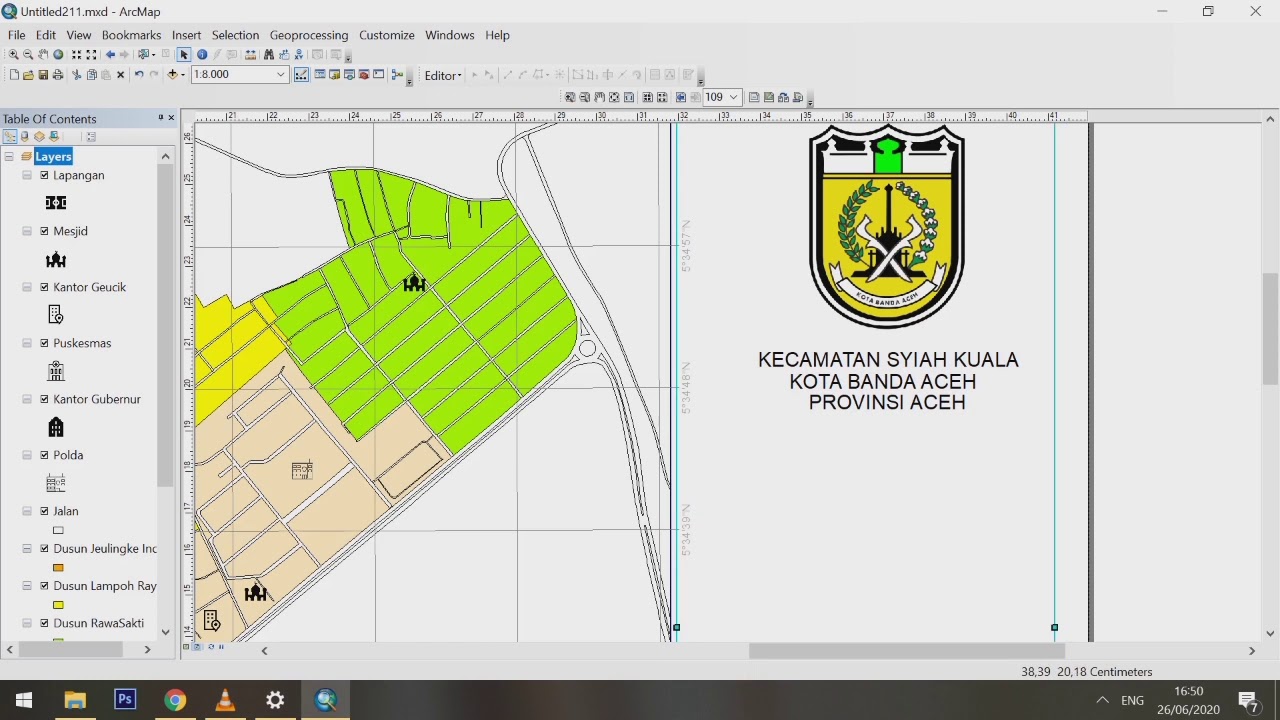Select the Zoom Out tool
This screenshot has width=1280, height=720.
pyautogui.click(x=28, y=55)
